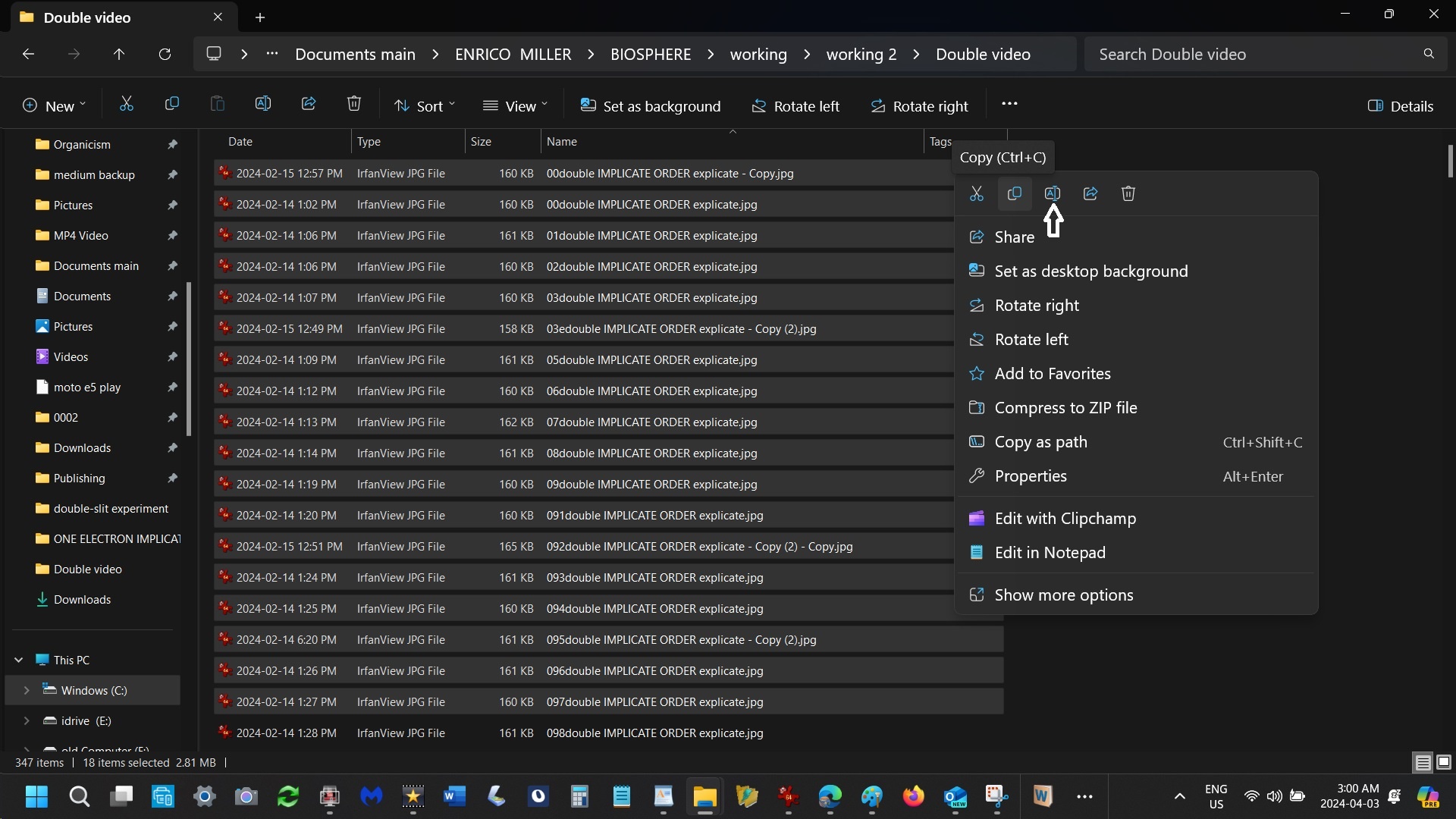Click inside the Search Double video field

click(x=1251, y=54)
